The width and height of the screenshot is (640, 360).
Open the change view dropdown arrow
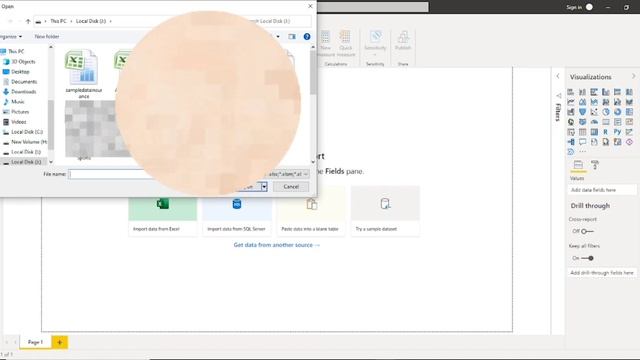[x=278, y=37]
